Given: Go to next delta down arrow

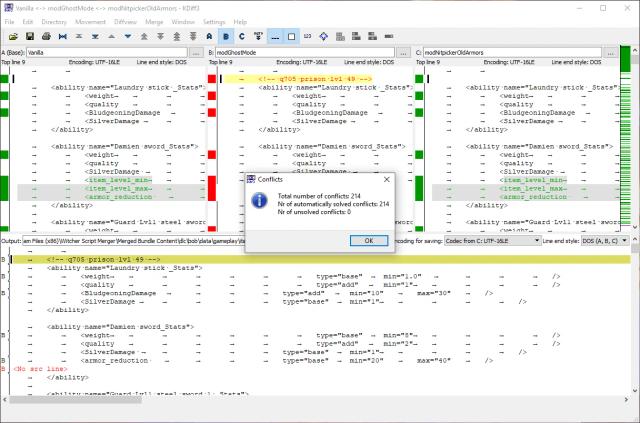Looking at the screenshot, I should pos(128,36).
